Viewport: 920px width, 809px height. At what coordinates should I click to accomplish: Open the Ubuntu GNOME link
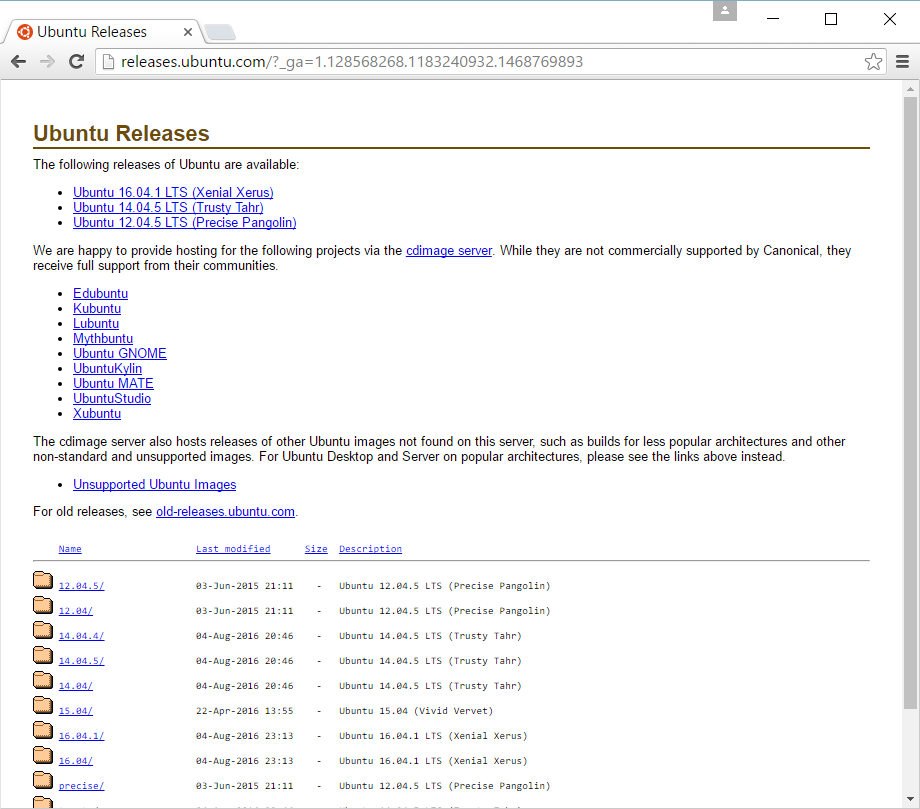click(120, 353)
